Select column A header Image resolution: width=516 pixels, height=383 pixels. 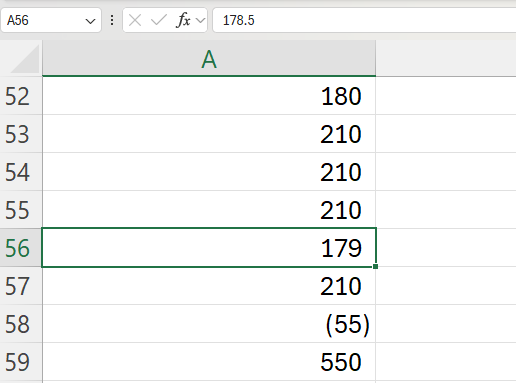(209, 59)
